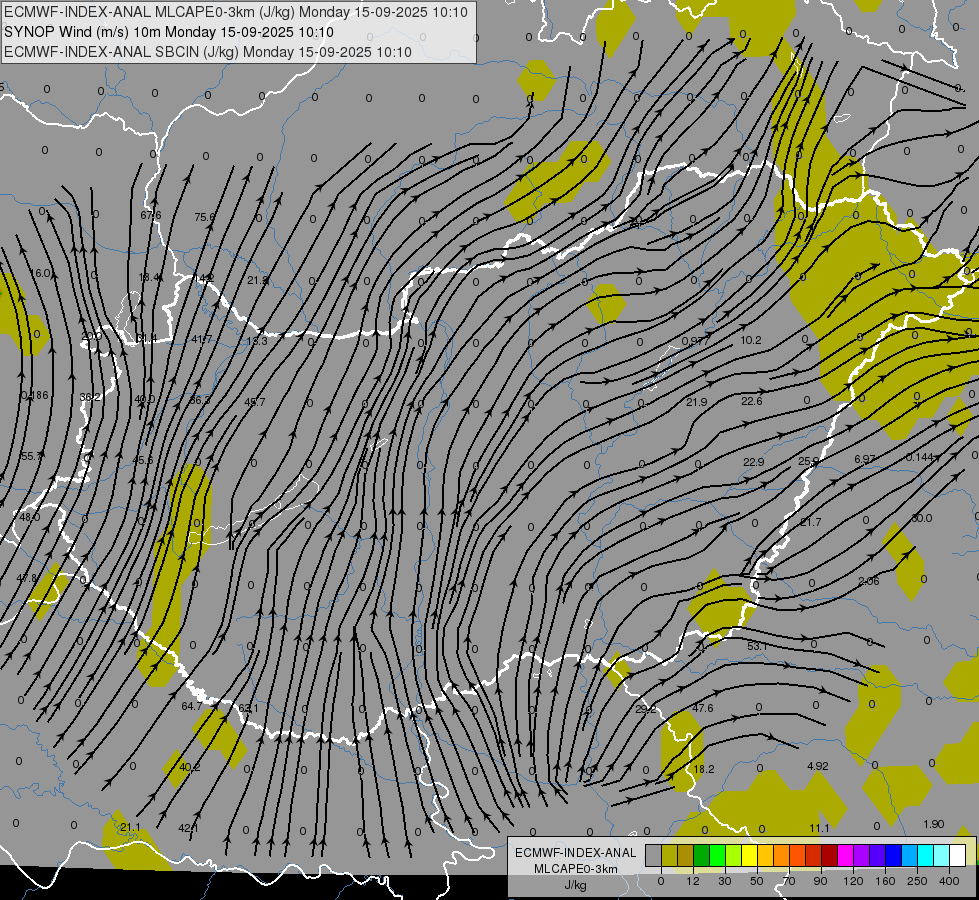Click the lime yellow-green legend swatch
The height and width of the screenshot is (900, 979).
tap(734, 855)
